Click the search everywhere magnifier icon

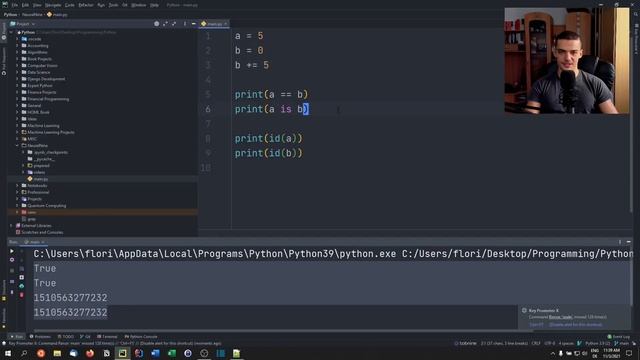pyautogui.click(x=636, y=14)
